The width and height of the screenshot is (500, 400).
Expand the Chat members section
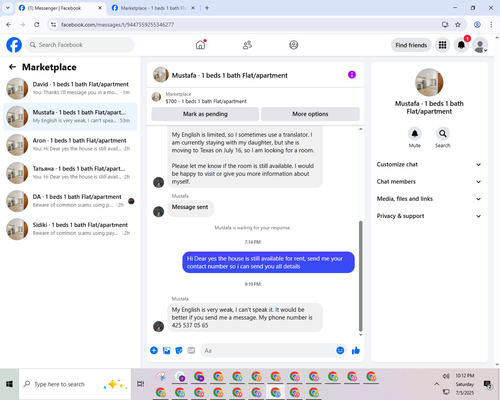[429, 182]
